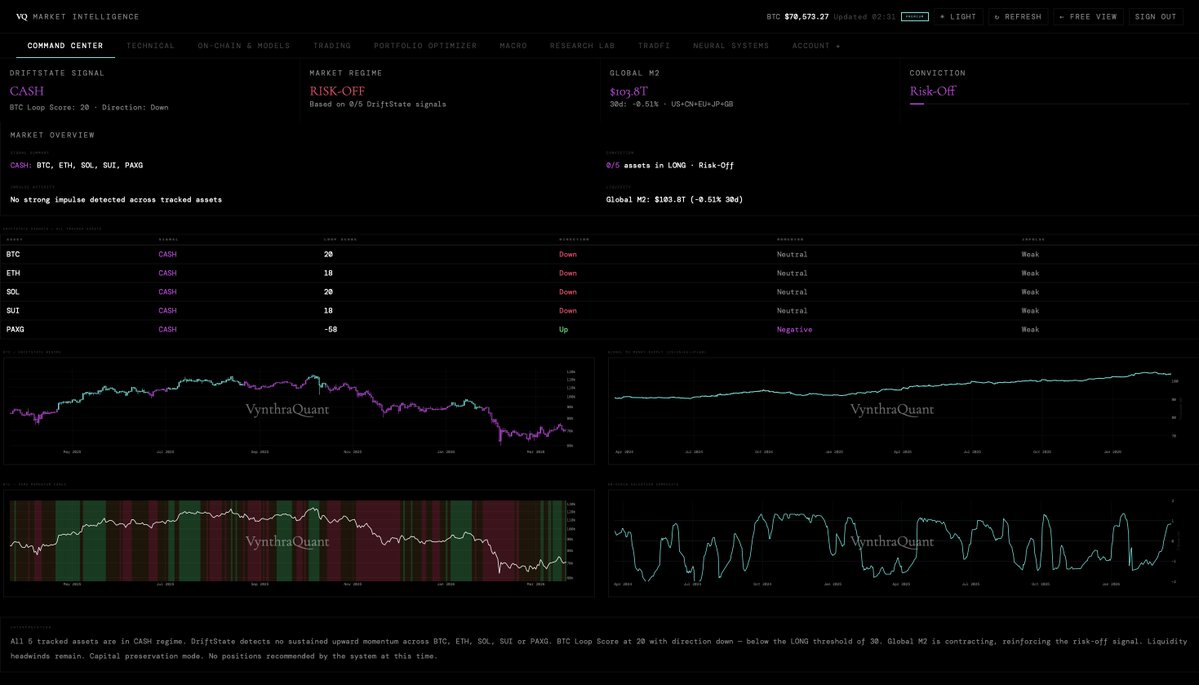The height and width of the screenshot is (685, 1199).
Task: Switch to light theme with LIGHT button
Action: coord(958,16)
